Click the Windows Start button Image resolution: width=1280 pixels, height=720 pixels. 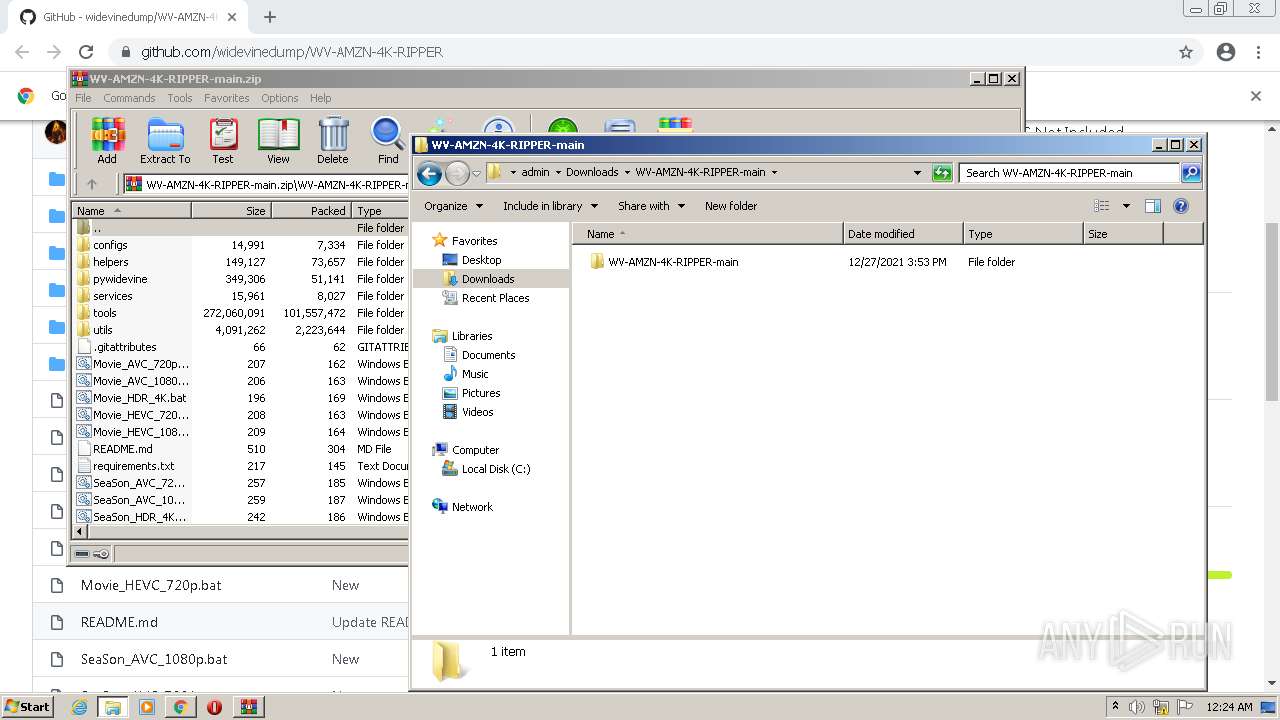(x=28, y=707)
